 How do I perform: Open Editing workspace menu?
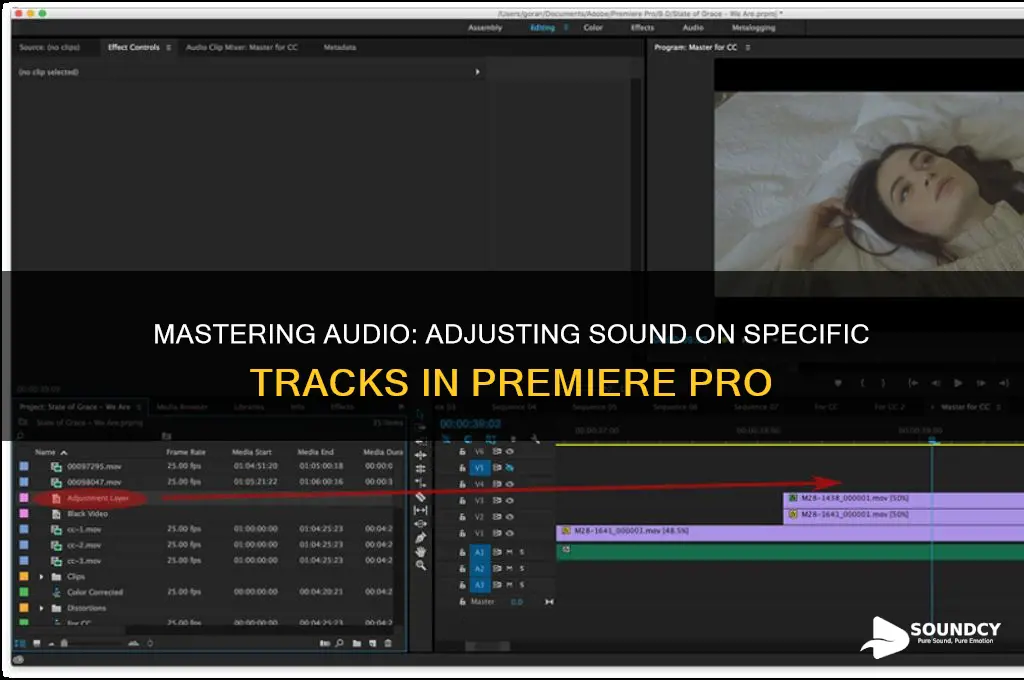(566, 27)
